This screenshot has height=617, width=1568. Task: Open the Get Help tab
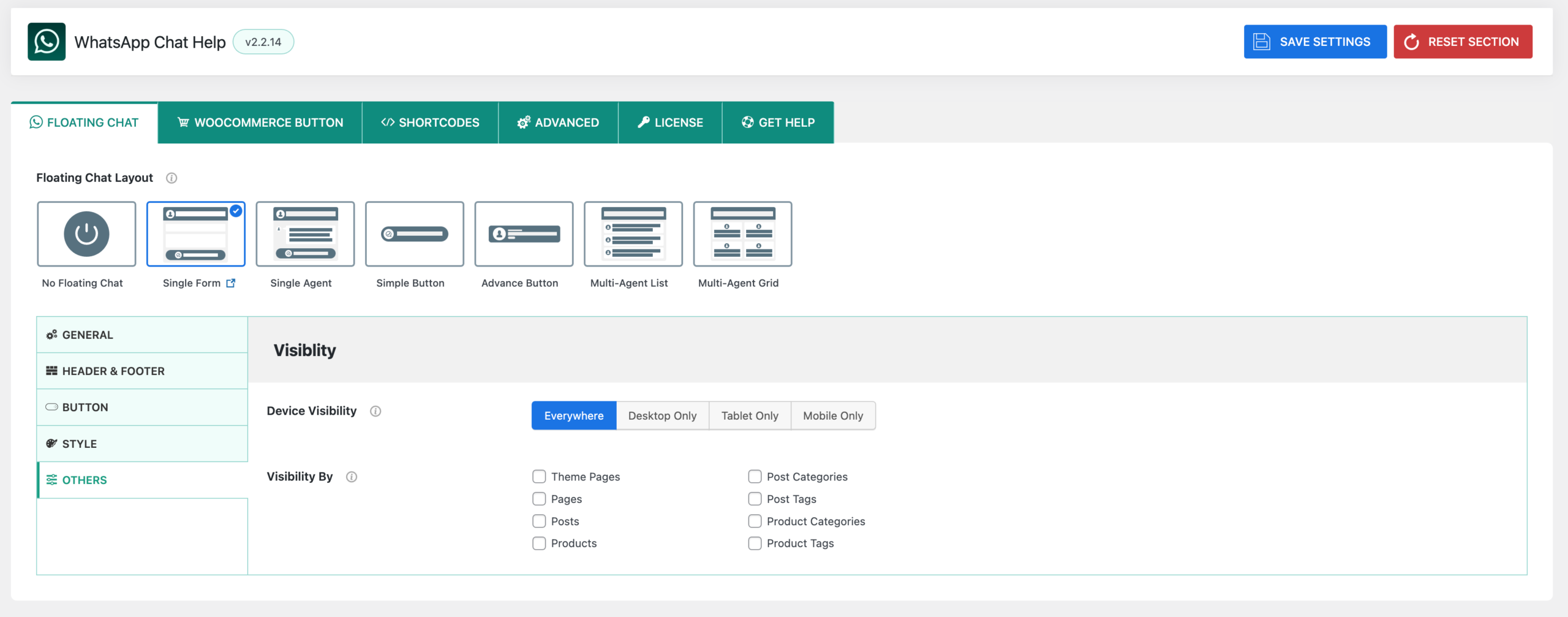tap(778, 123)
